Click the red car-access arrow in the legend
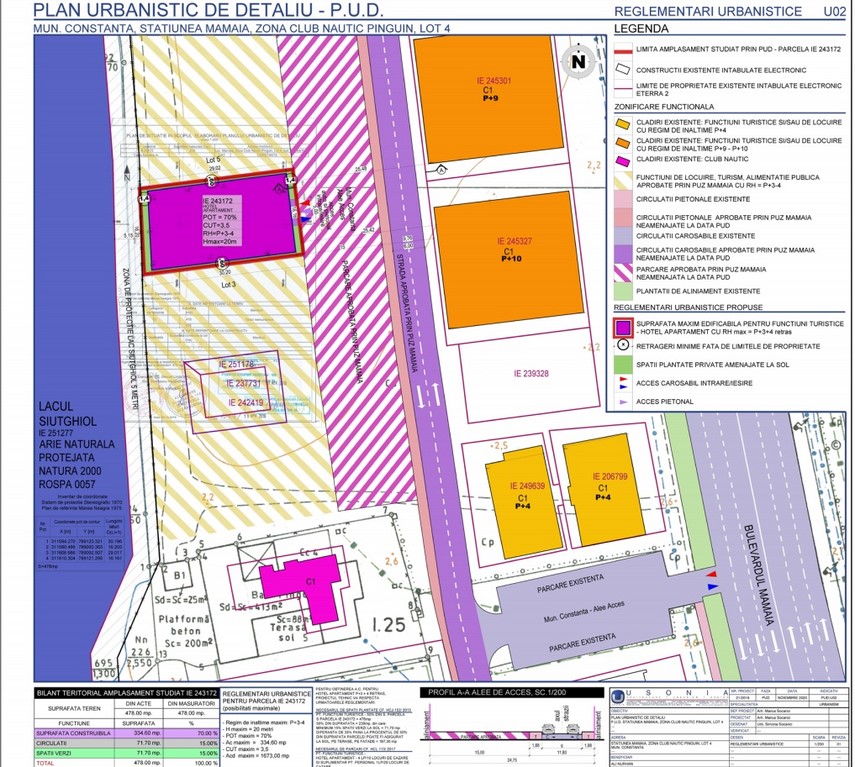Image resolution: width=855 pixels, height=767 pixels. [x=622, y=378]
